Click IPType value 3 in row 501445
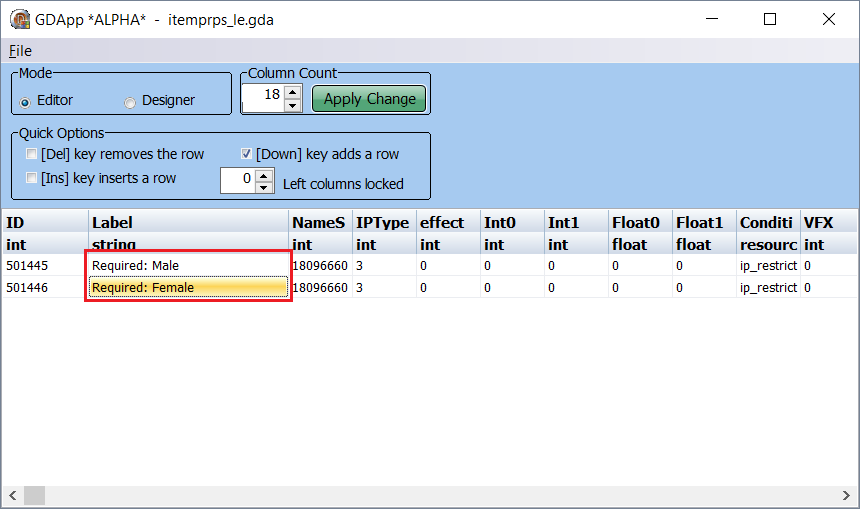The width and height of the screenshot is (860, 509). 384,265
